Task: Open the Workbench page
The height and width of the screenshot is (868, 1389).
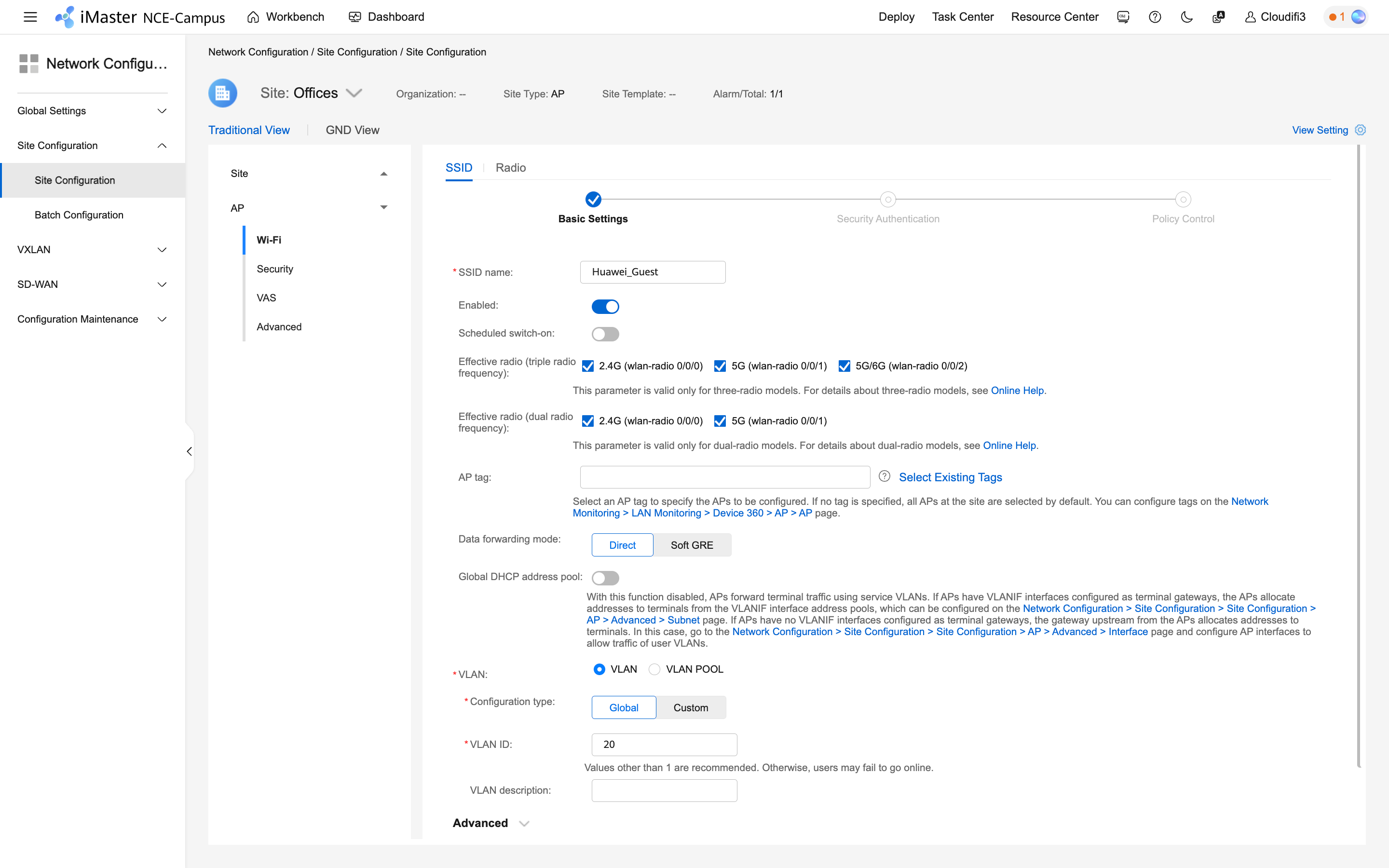Action: (x=285, y=17)
